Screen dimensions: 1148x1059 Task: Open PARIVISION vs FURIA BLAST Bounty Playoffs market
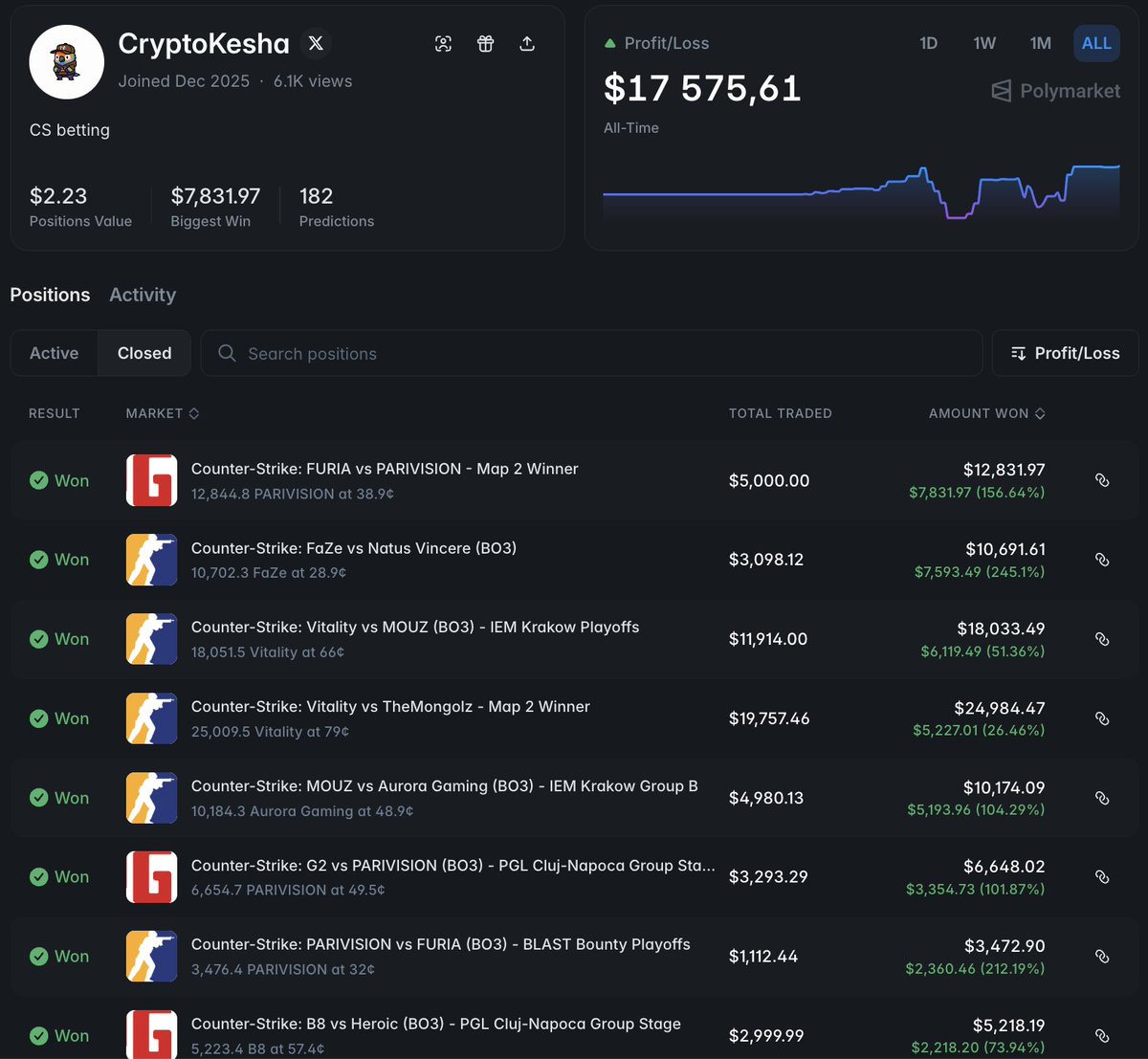coord(441,944)
